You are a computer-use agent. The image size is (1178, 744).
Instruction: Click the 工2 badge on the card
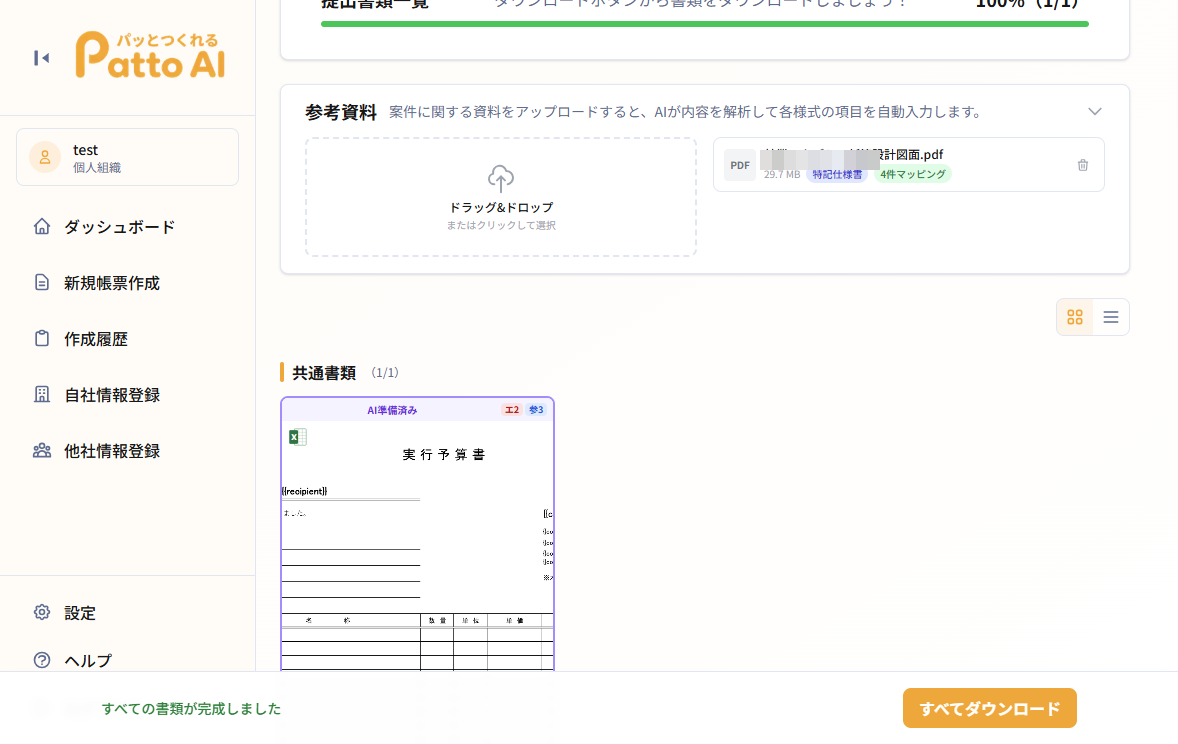point(512,410)
